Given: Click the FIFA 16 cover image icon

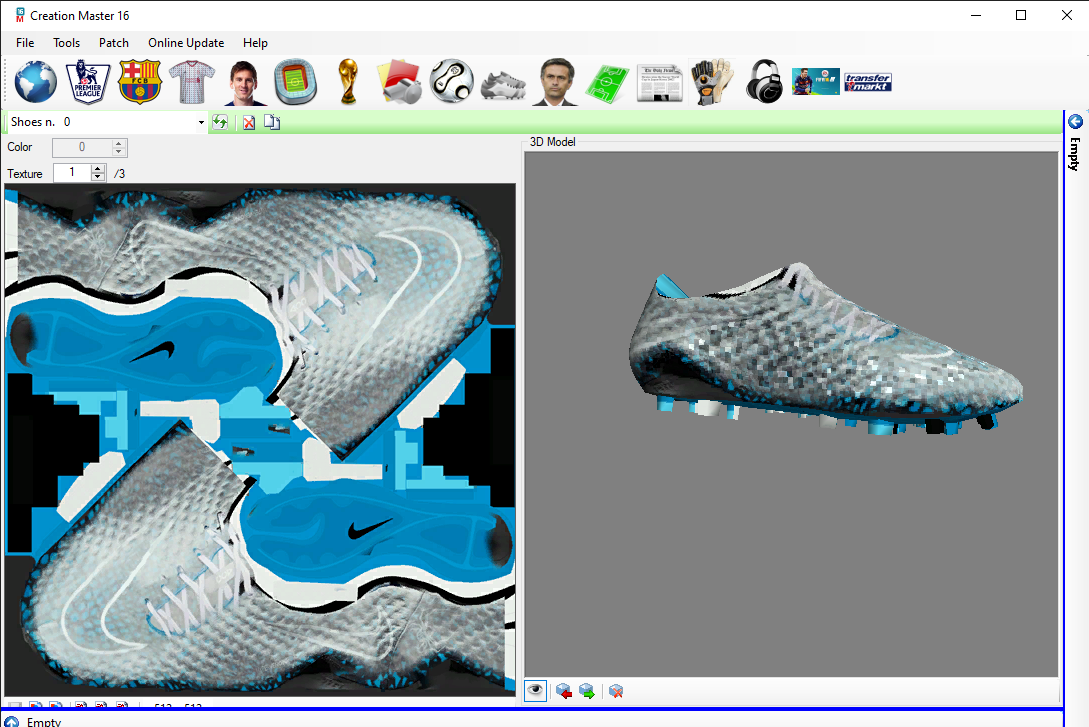Looking at the screenshot, I should click(x=816, y=82).
